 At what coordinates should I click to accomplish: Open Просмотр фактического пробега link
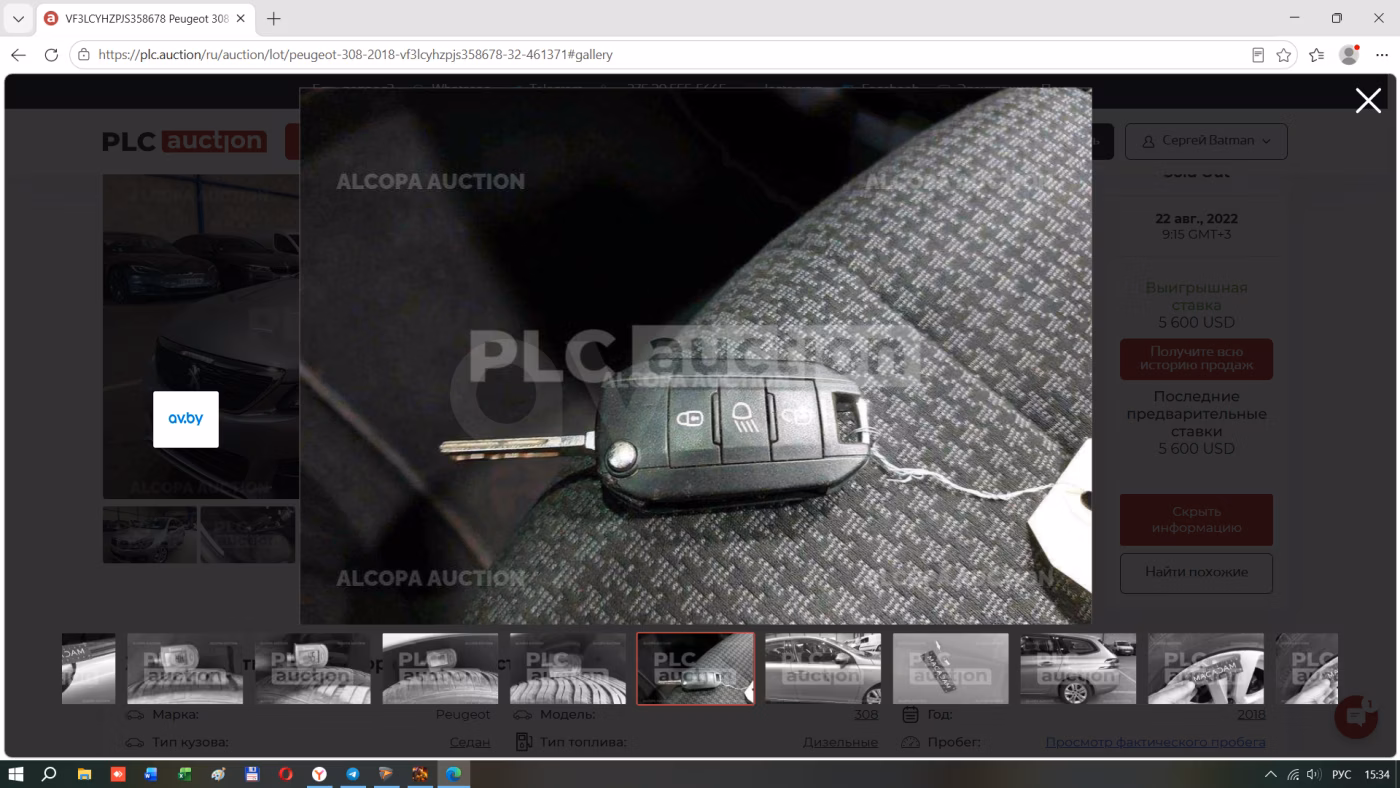coord(1155,742)
